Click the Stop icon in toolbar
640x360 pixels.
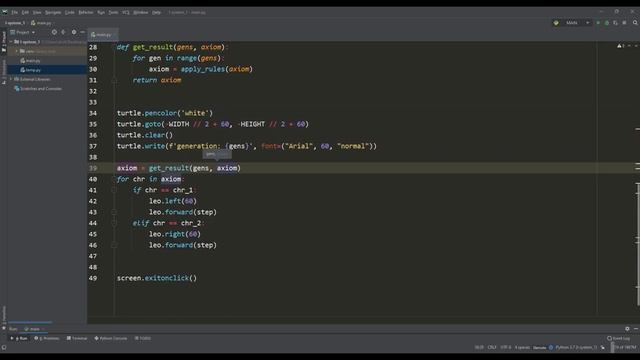[624, 23]
